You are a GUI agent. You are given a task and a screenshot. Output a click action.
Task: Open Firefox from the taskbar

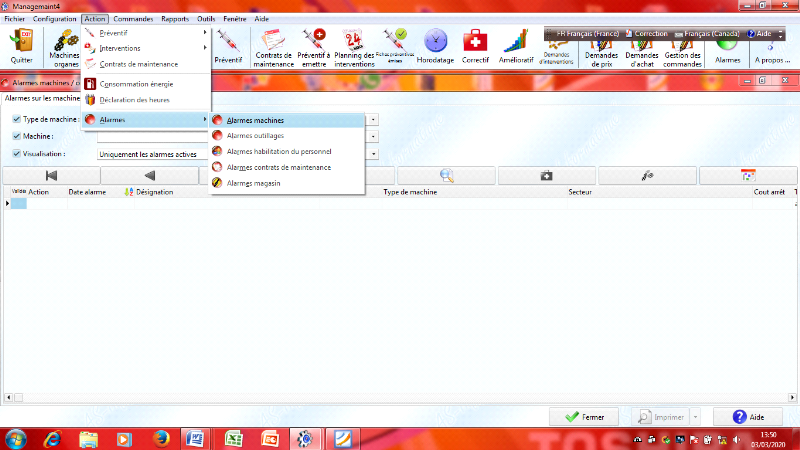[x=161, y=439]
